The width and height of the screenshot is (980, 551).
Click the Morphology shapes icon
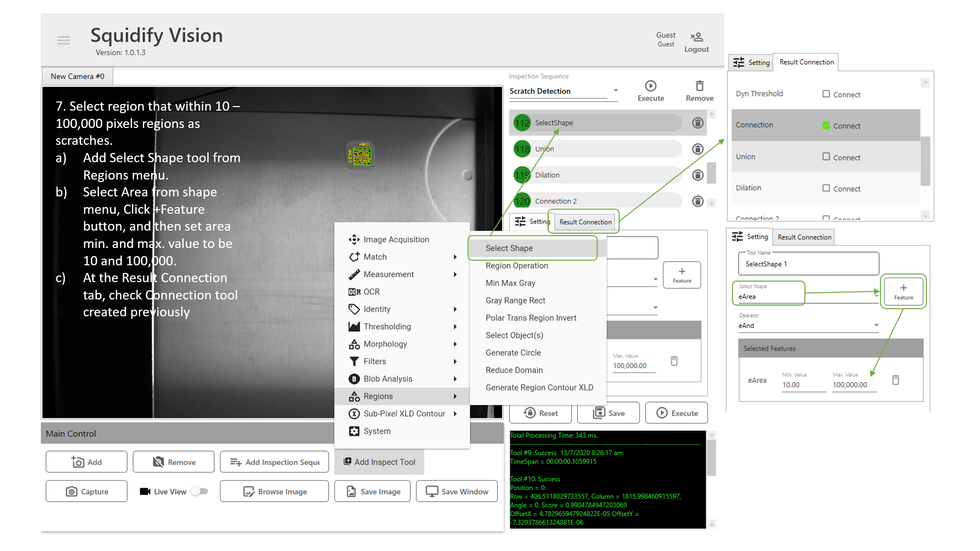[354, 344]
